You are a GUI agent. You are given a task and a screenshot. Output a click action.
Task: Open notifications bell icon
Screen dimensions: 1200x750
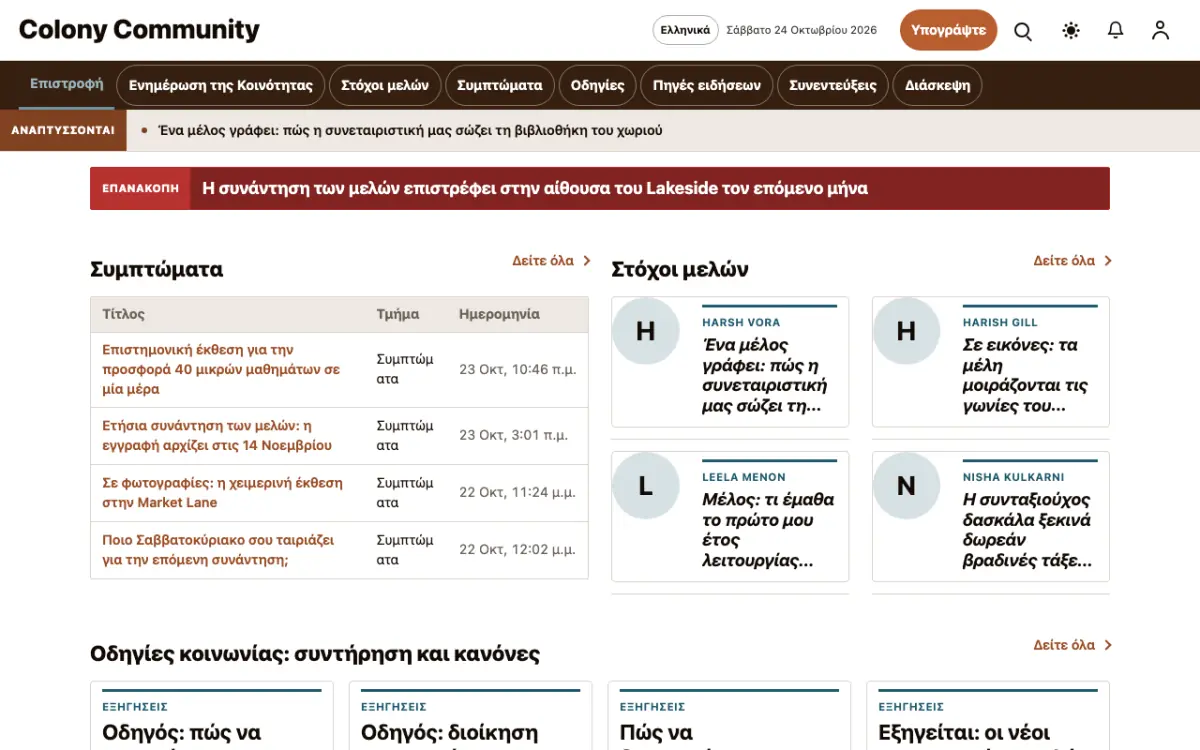pos(1116,31)
